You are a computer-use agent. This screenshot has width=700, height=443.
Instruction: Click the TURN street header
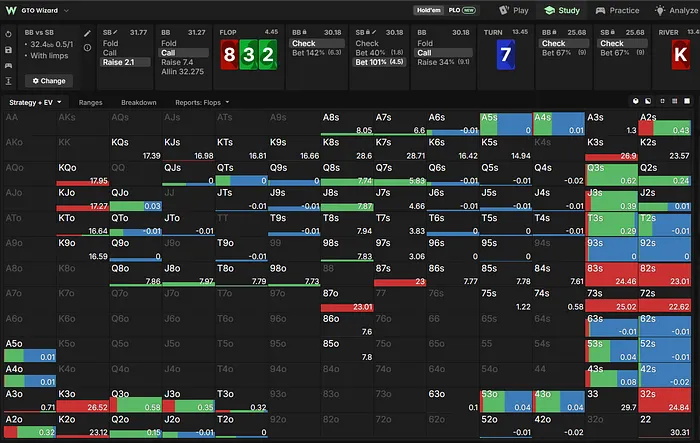click(x=493, y=32)
